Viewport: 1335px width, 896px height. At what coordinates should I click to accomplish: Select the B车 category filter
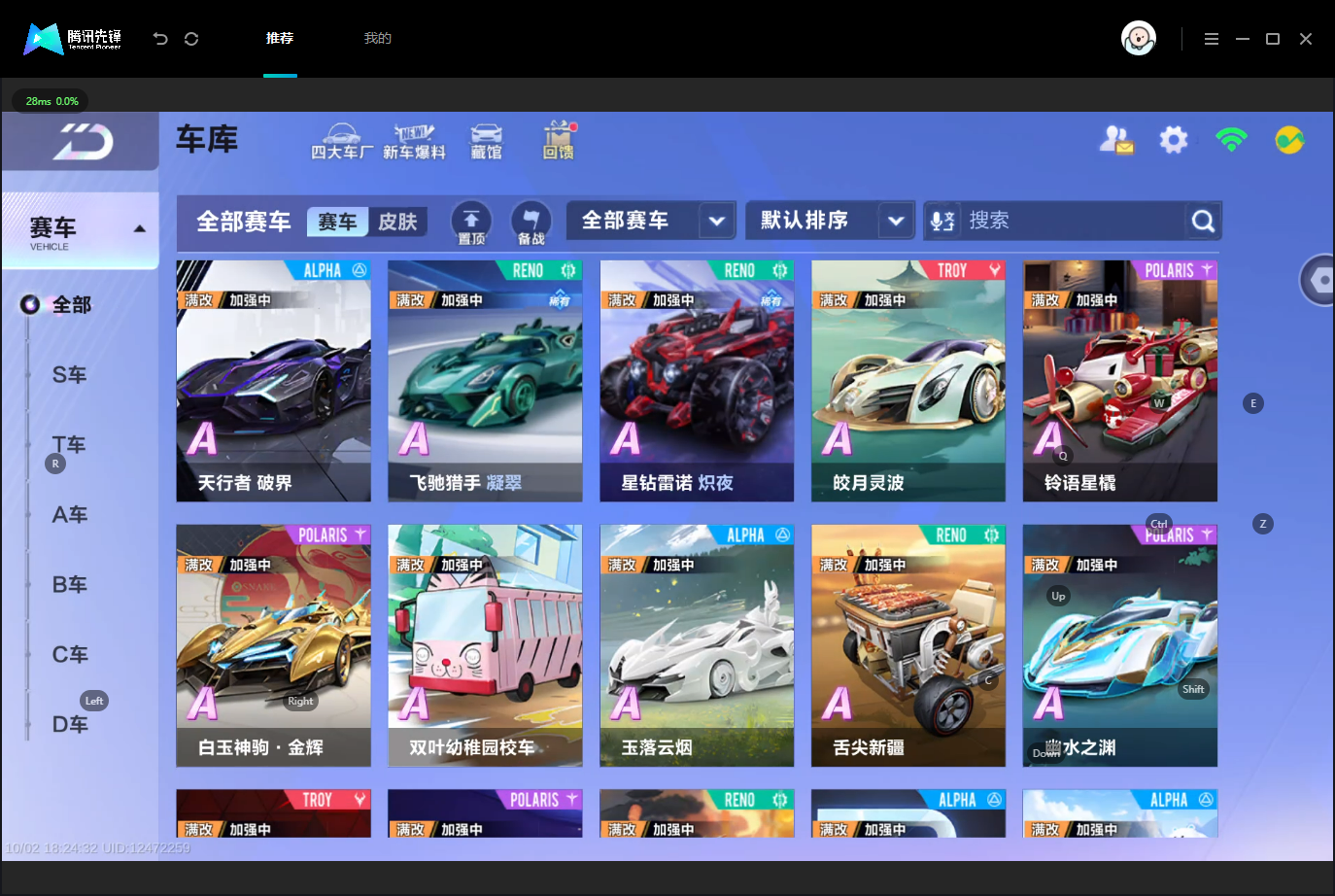pyautogui.click(x=70, y=585)
